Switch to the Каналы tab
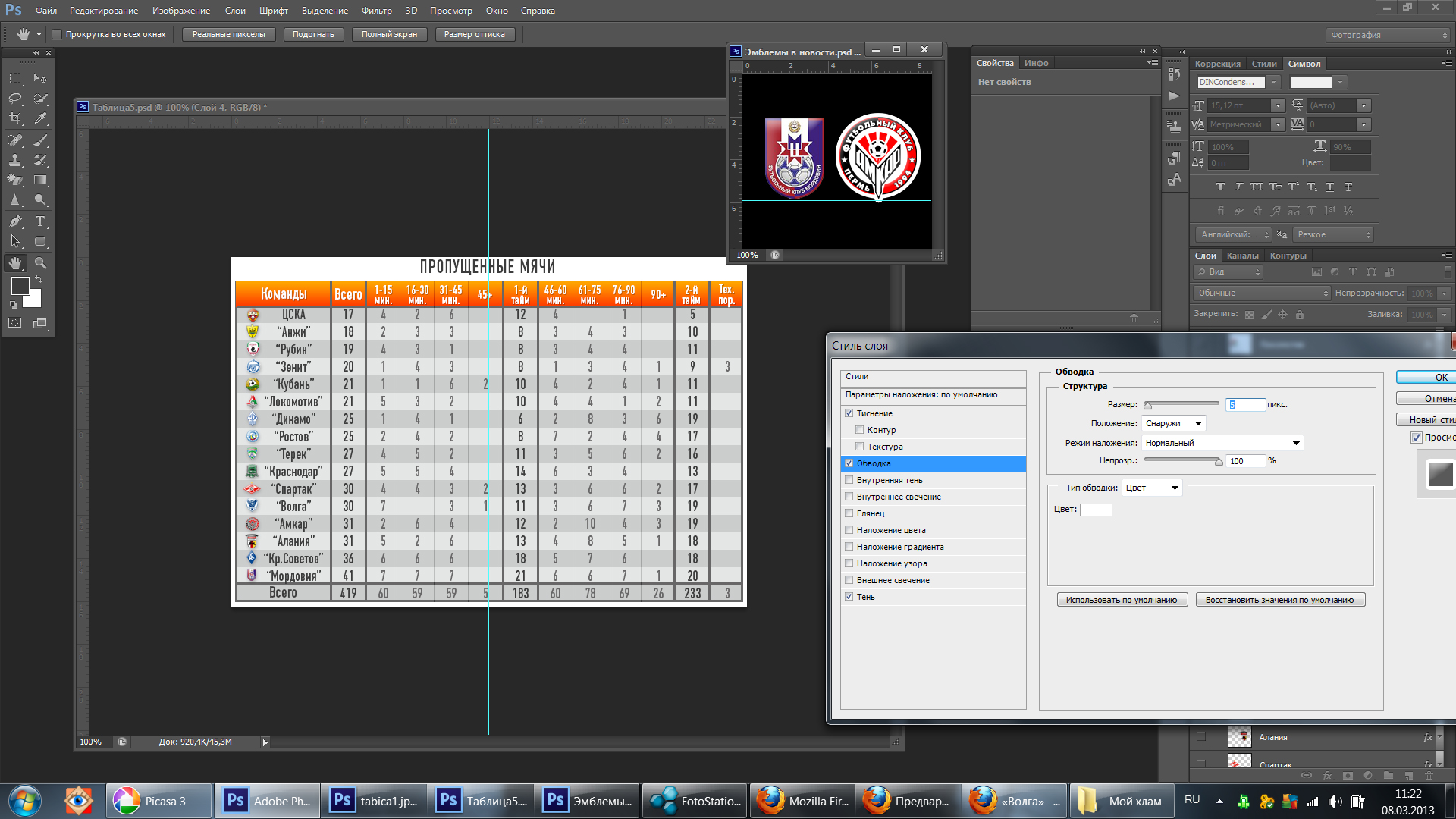This screenshot has width=1456, height=819. [1242, 256]
